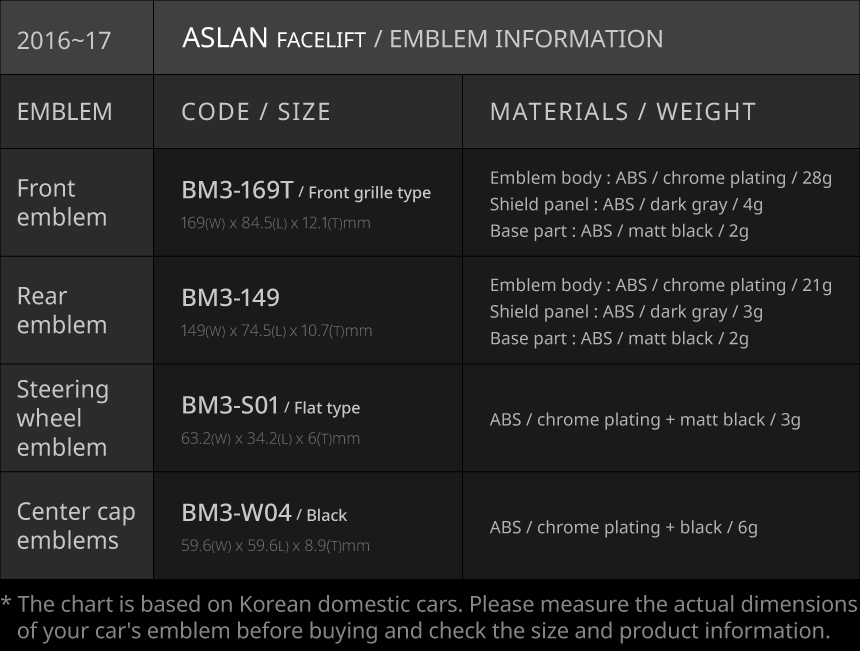Click the Front emblem row label
Screen dimensions: 860x651
tap(62, 203)
